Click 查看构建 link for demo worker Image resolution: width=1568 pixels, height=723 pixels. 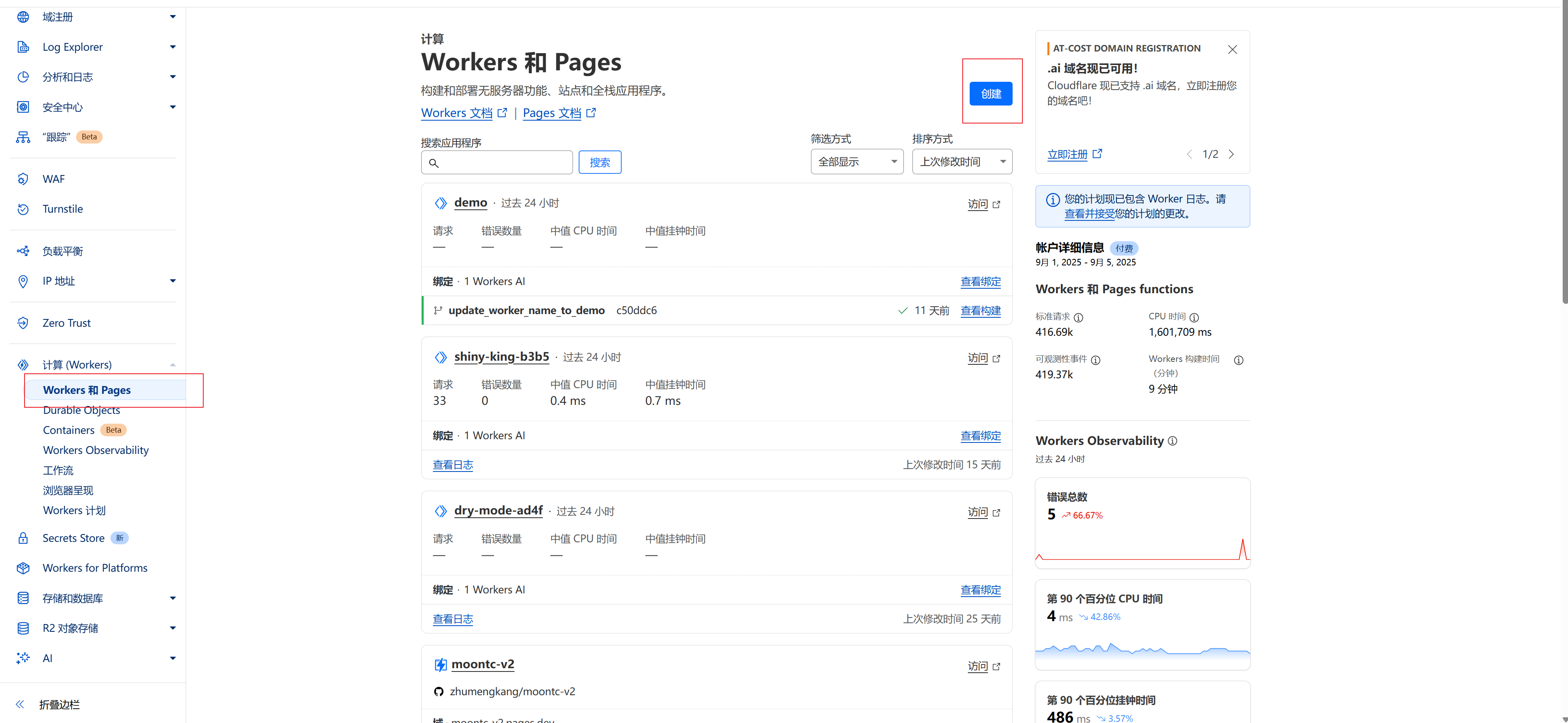tap(980, 310)
